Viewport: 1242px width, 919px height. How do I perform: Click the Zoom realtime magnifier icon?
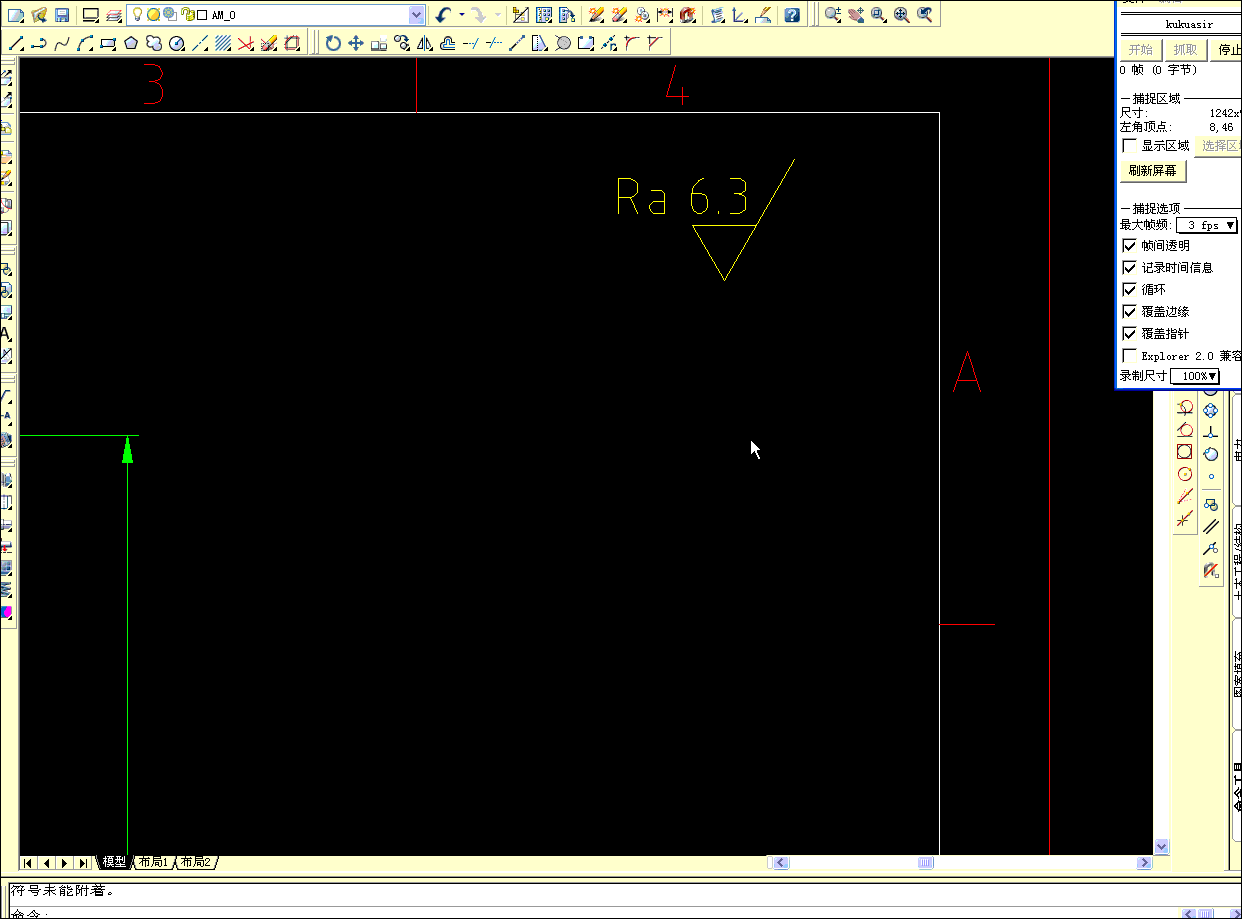click(x=833, y=15)
